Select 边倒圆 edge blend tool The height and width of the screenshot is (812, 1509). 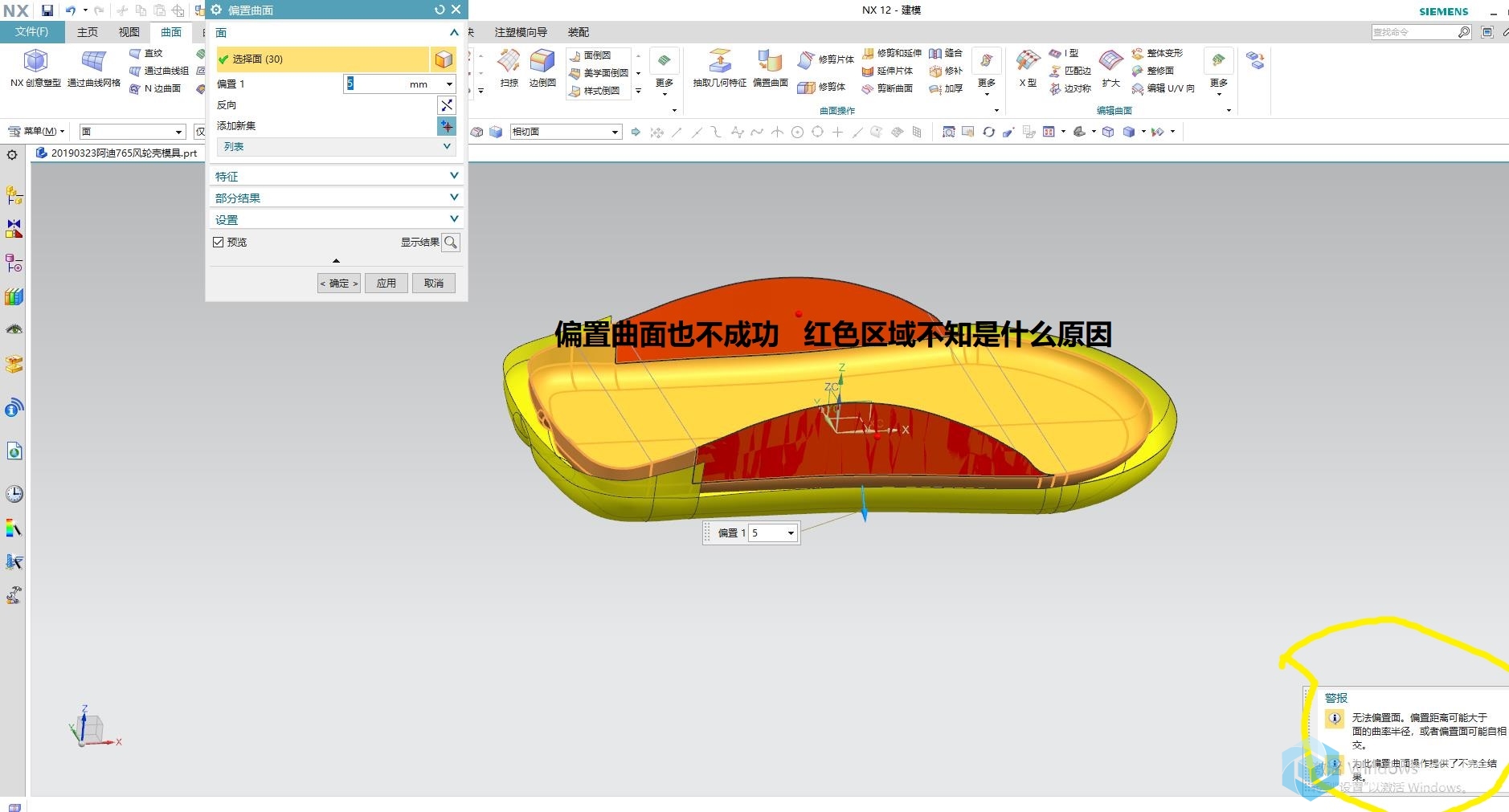(542, 68)
